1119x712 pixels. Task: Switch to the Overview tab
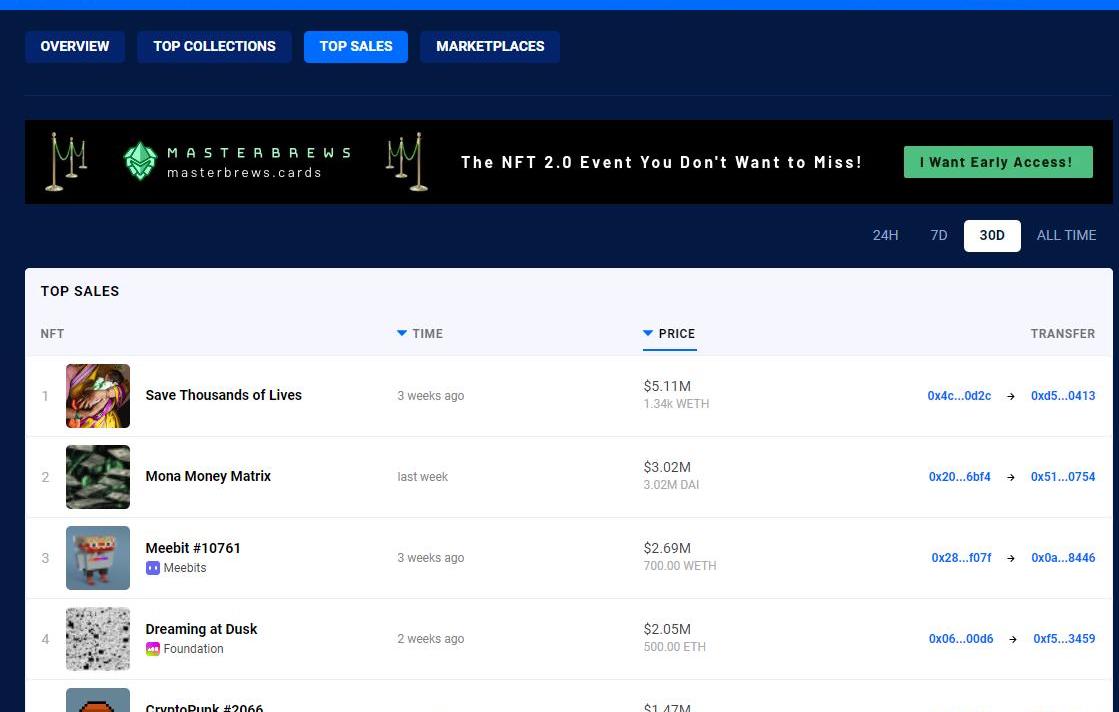75,46
